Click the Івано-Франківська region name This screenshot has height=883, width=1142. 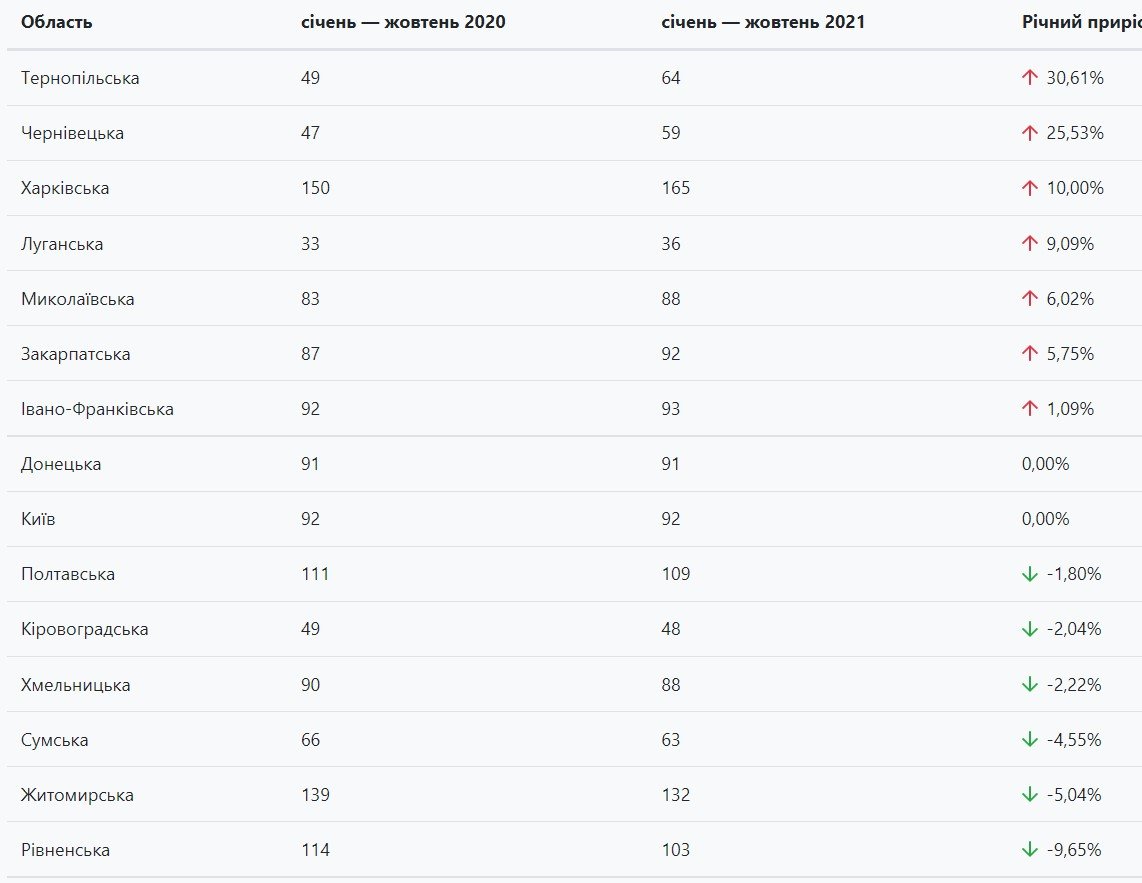(97, 409)
